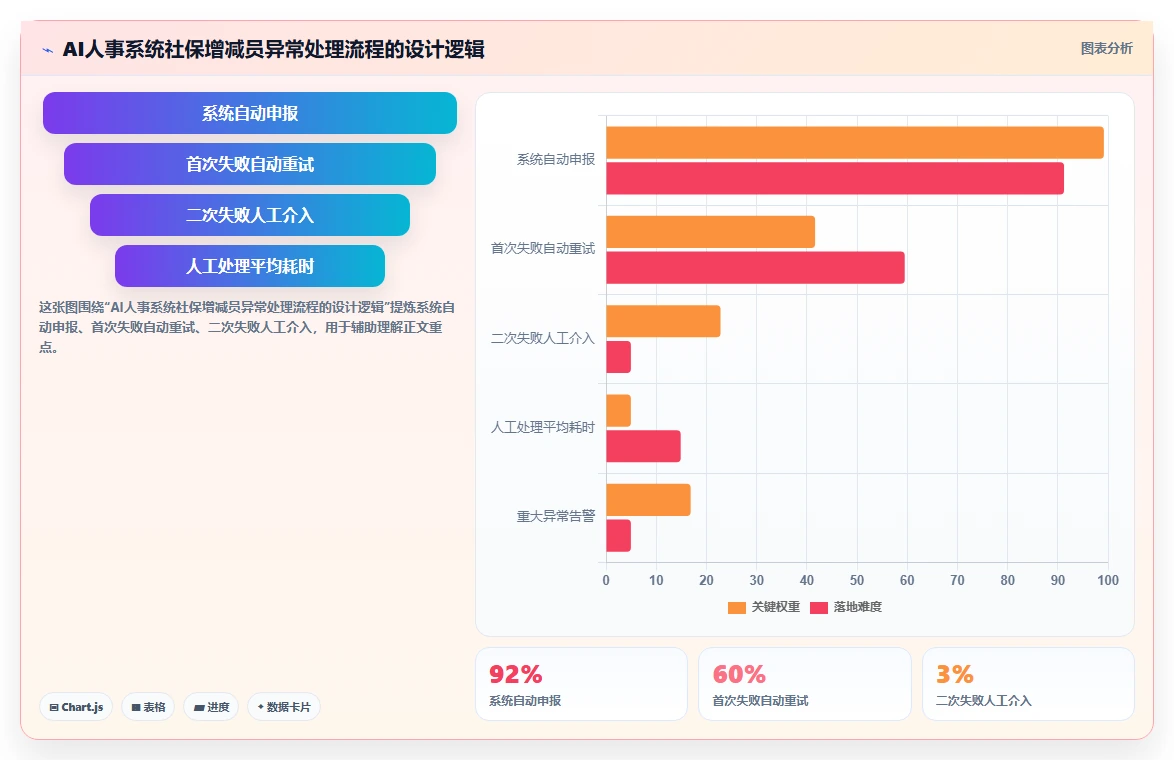The height and width of the screenshot is (760, 1174).
Task: Click the orange bar for 重大异常告警
Action: tap(648, 499)
